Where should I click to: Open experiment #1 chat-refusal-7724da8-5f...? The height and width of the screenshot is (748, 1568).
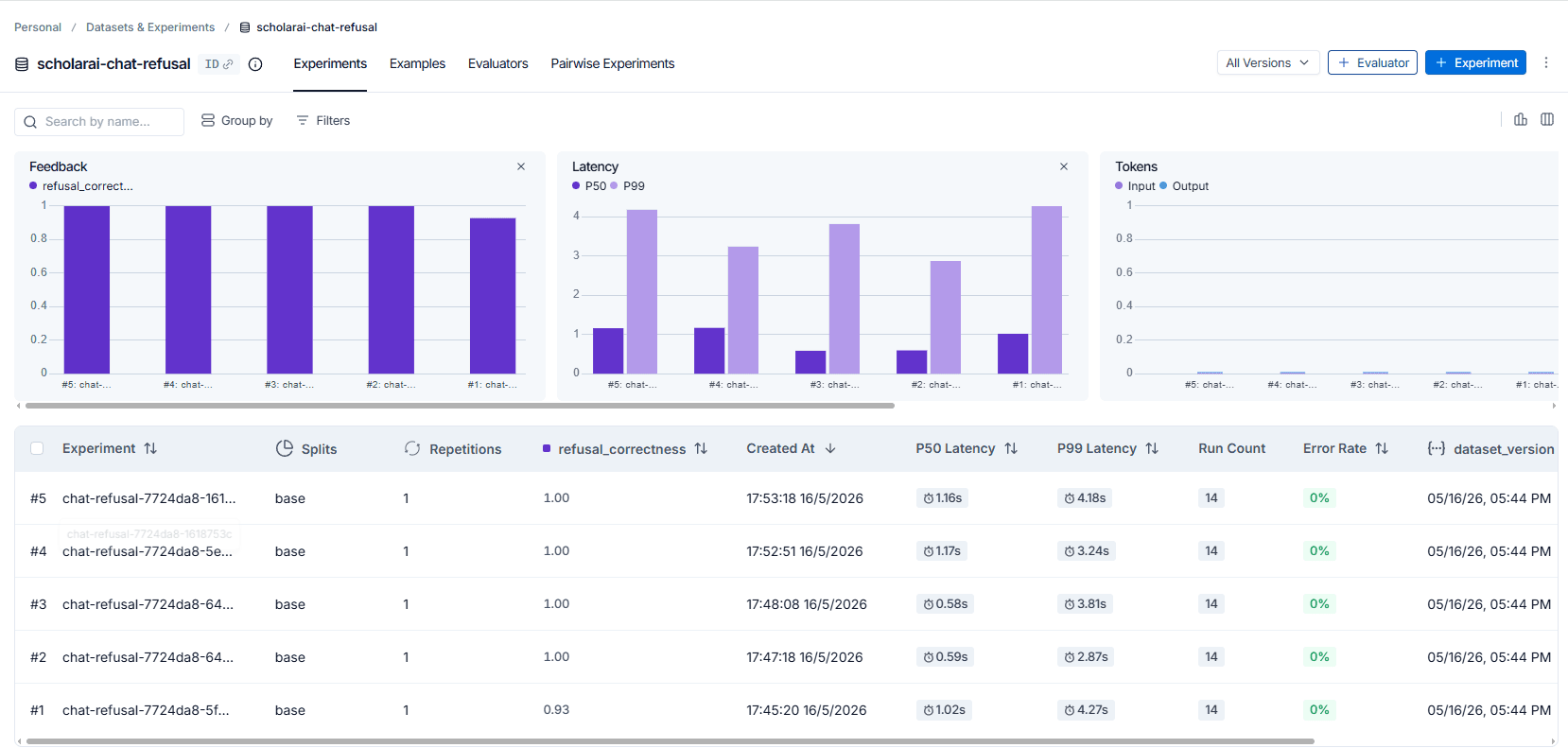click(x=146, y=710)
